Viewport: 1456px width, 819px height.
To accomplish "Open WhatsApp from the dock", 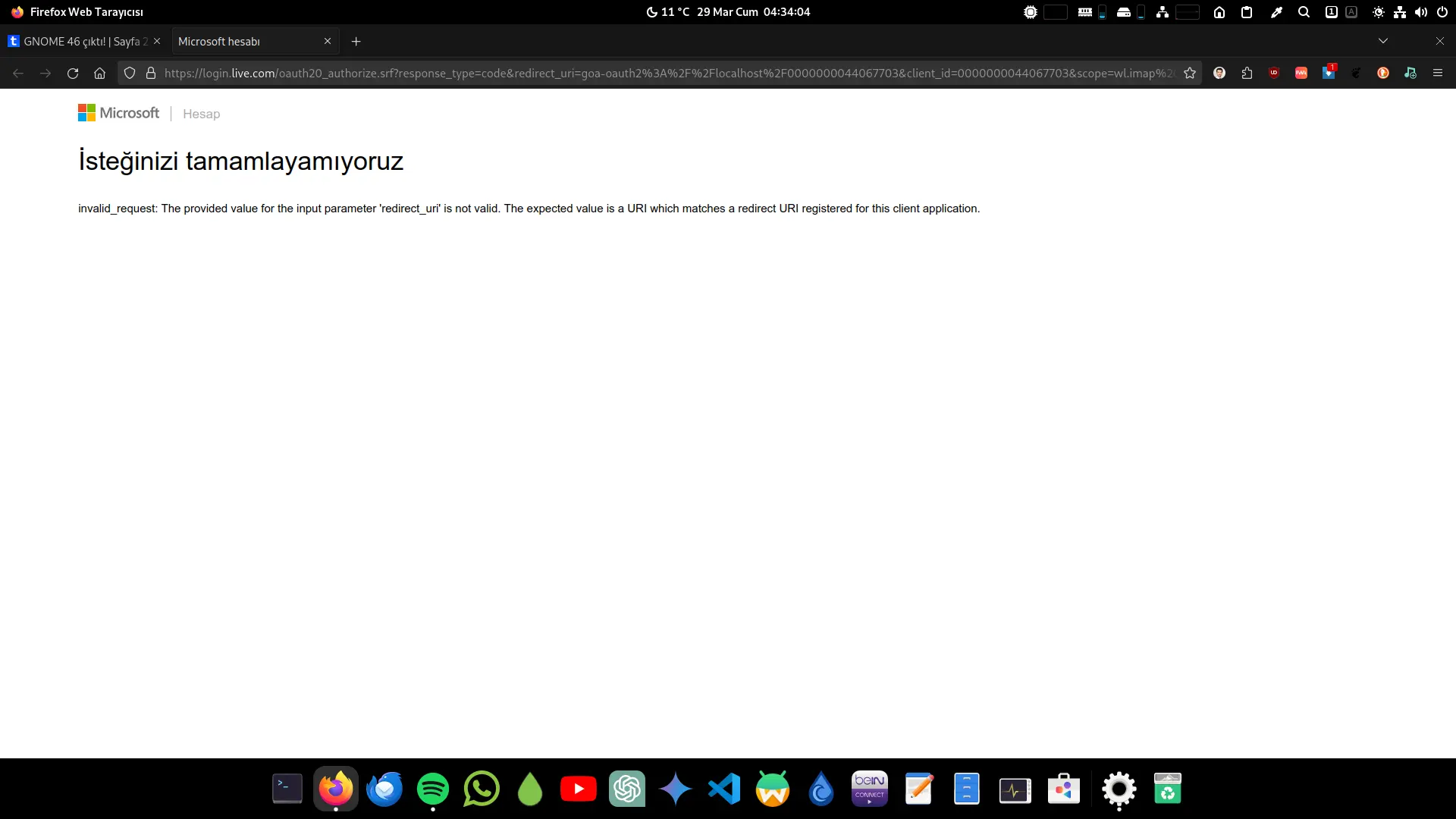I will click(x=482, y=789).
